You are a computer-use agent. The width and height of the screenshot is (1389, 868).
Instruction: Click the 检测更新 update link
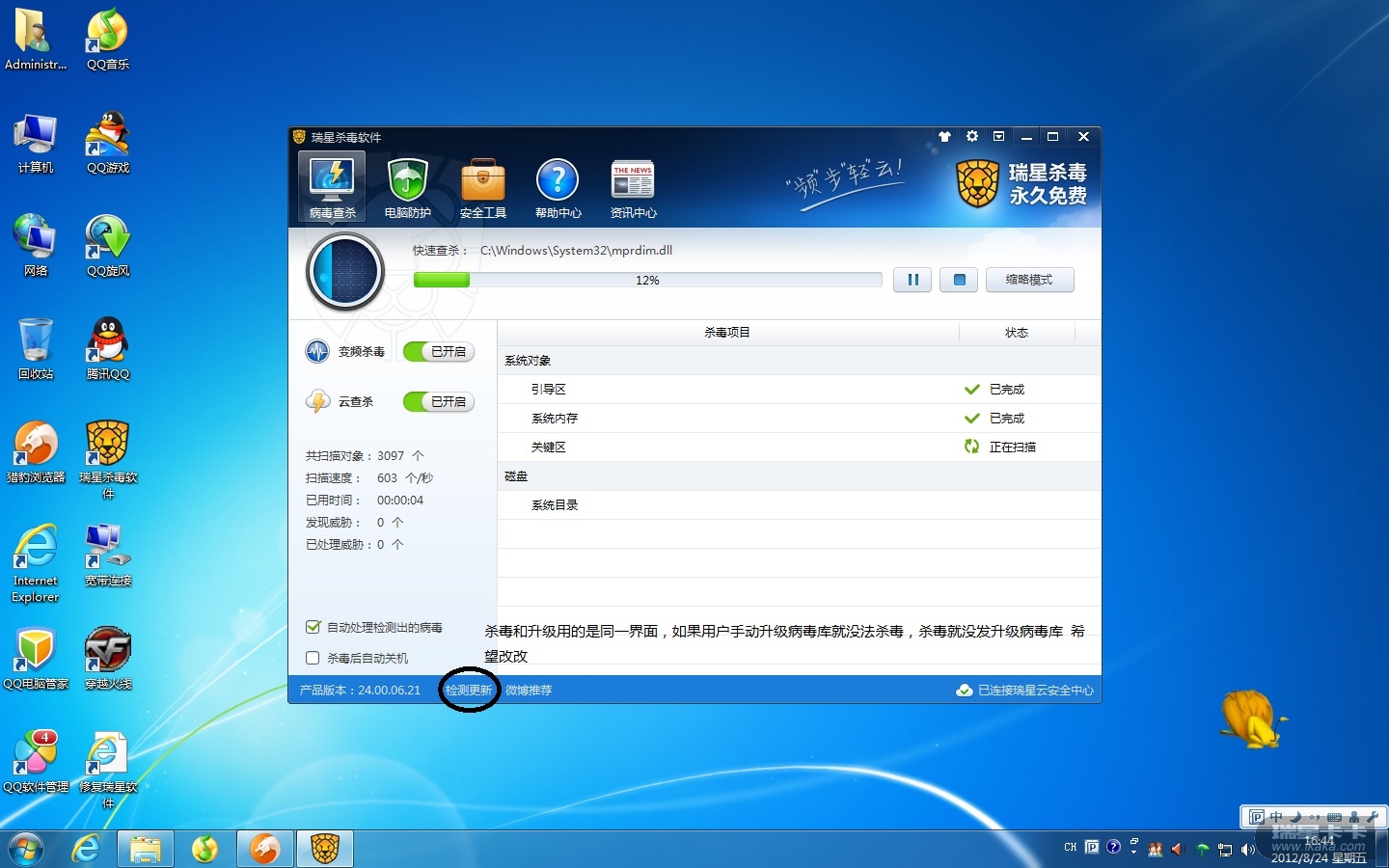(x=469, y=691)
